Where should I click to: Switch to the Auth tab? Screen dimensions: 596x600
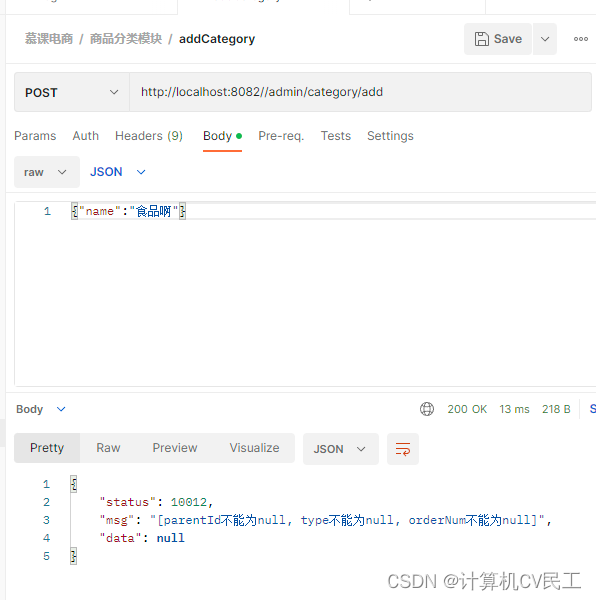point(86,136)
